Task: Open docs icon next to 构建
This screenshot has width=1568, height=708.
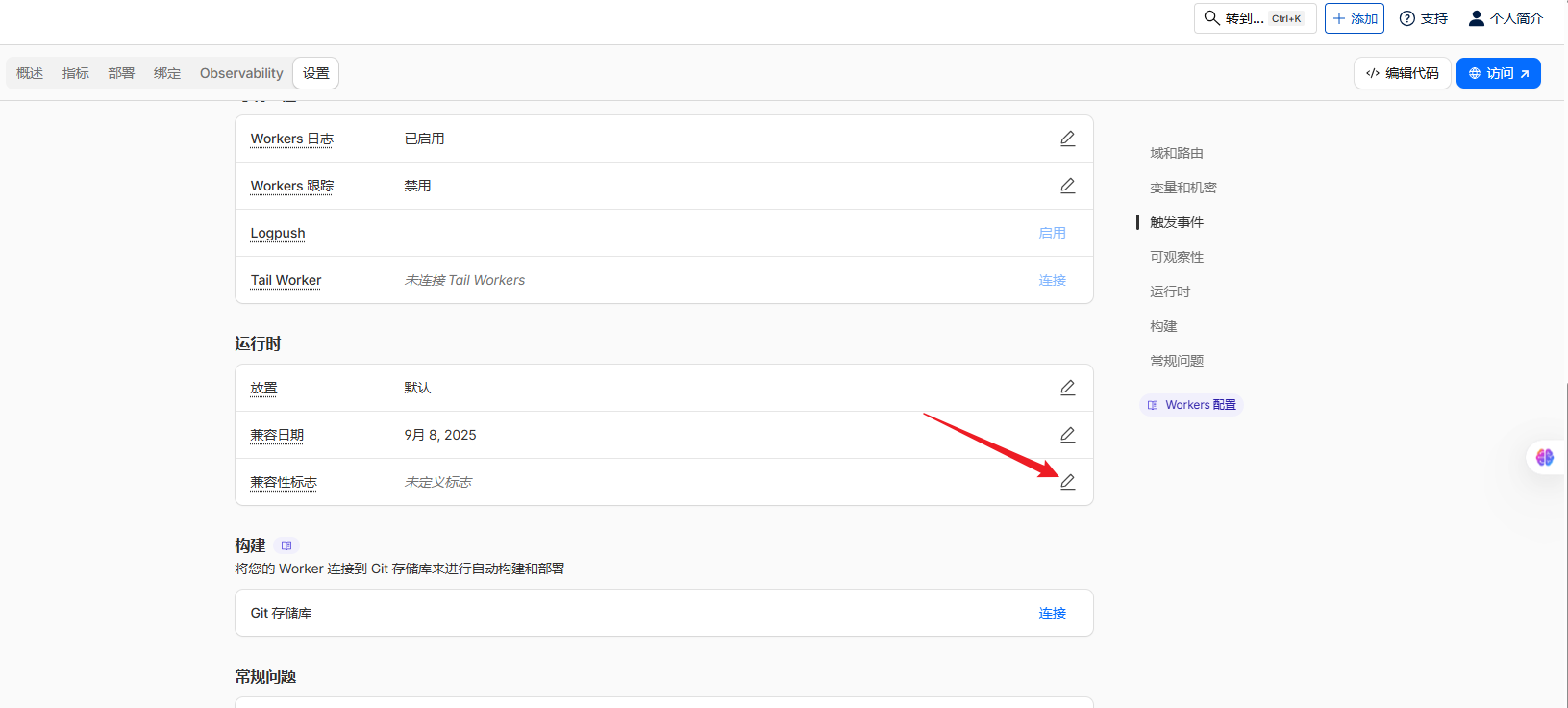Action: pyautogui.click(x=286, y=545)
